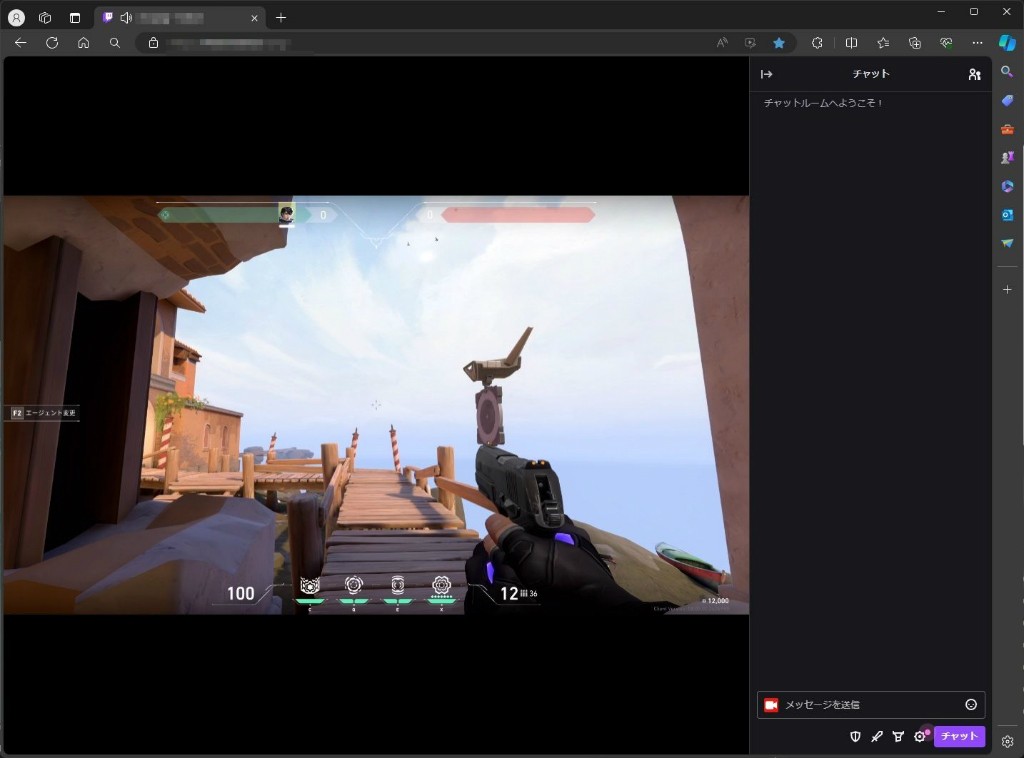Open the chat community users list icon

pos(974,74)
